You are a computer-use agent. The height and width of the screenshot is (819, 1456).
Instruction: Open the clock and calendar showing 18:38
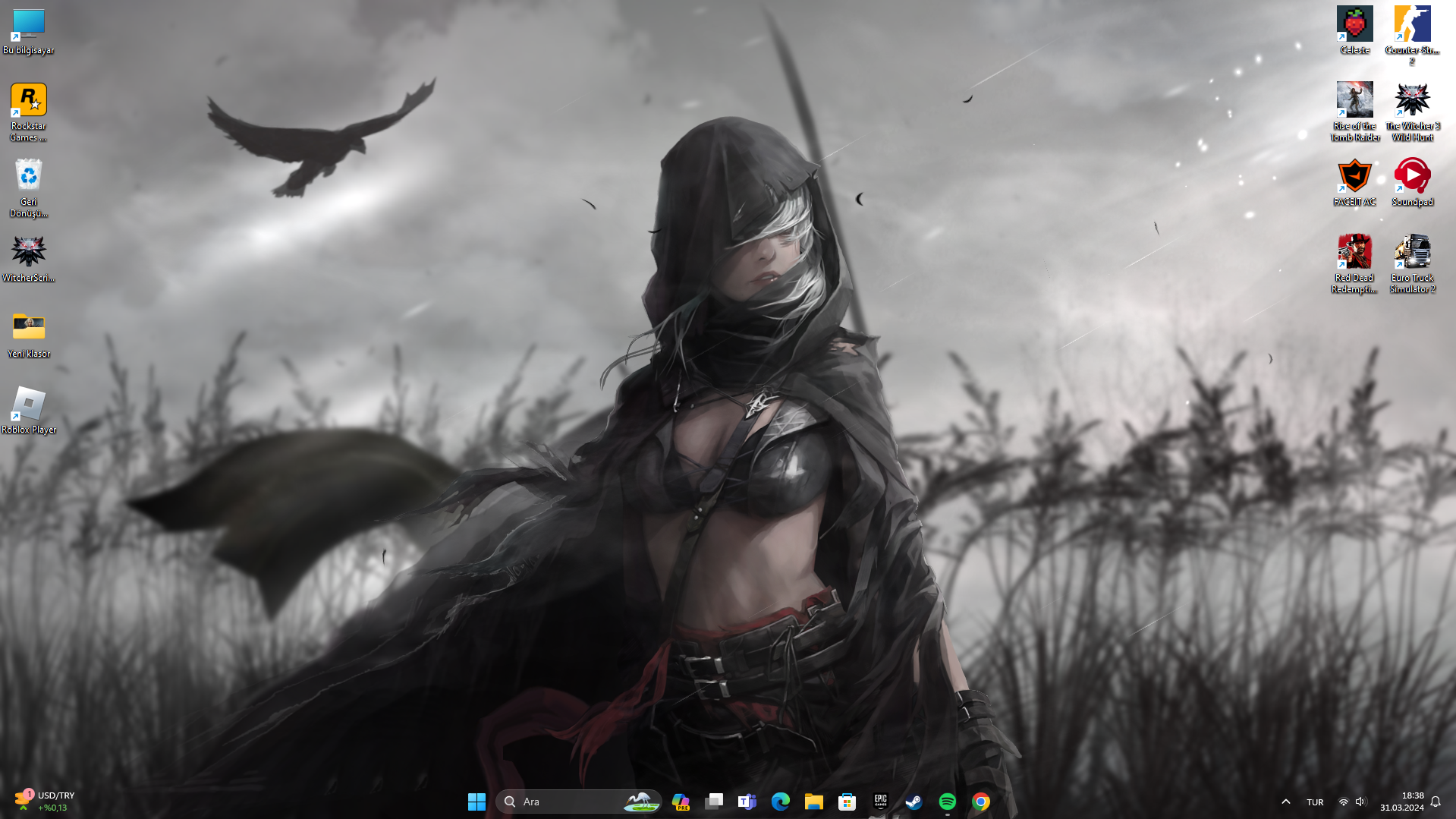click(1402, 802)
